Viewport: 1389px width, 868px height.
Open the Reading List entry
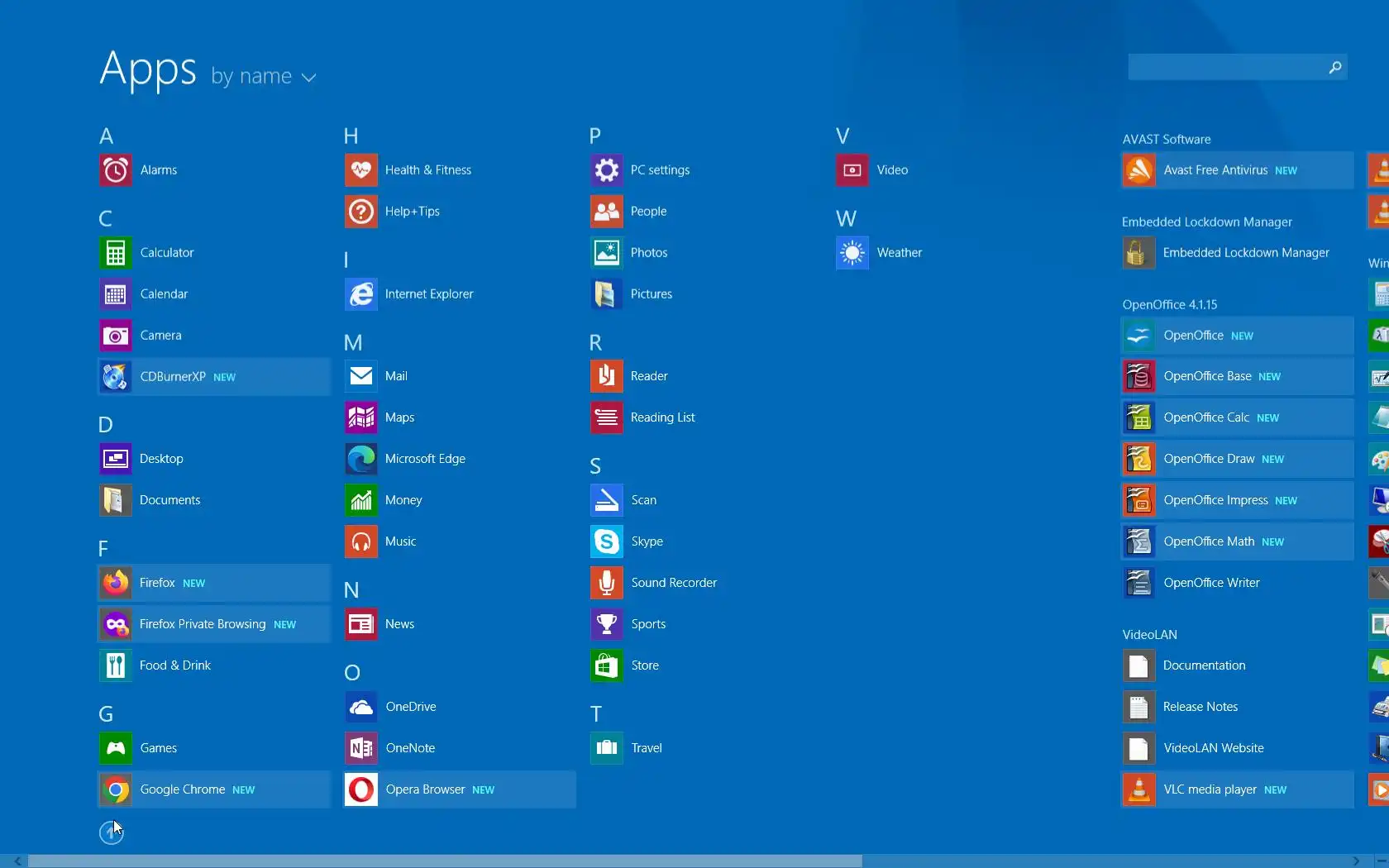[705, 417]
